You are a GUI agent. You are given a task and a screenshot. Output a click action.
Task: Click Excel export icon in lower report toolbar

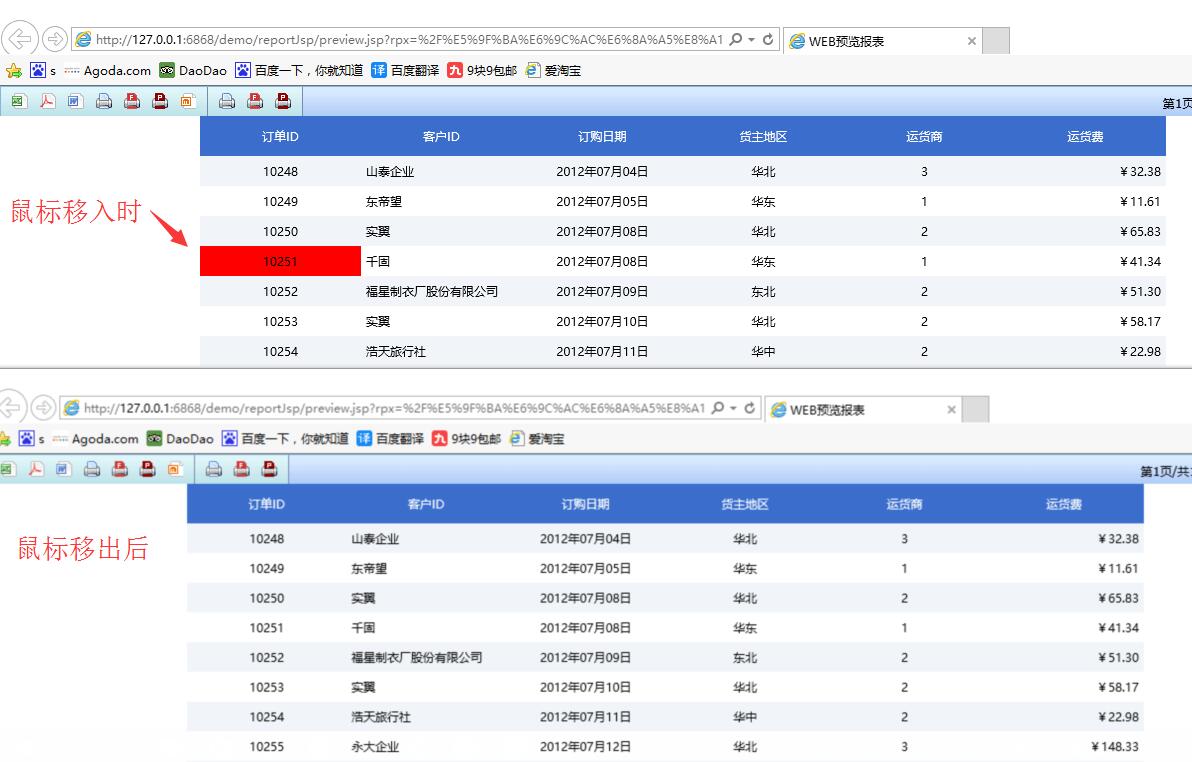pyautogui.click(x=7, y=469)
